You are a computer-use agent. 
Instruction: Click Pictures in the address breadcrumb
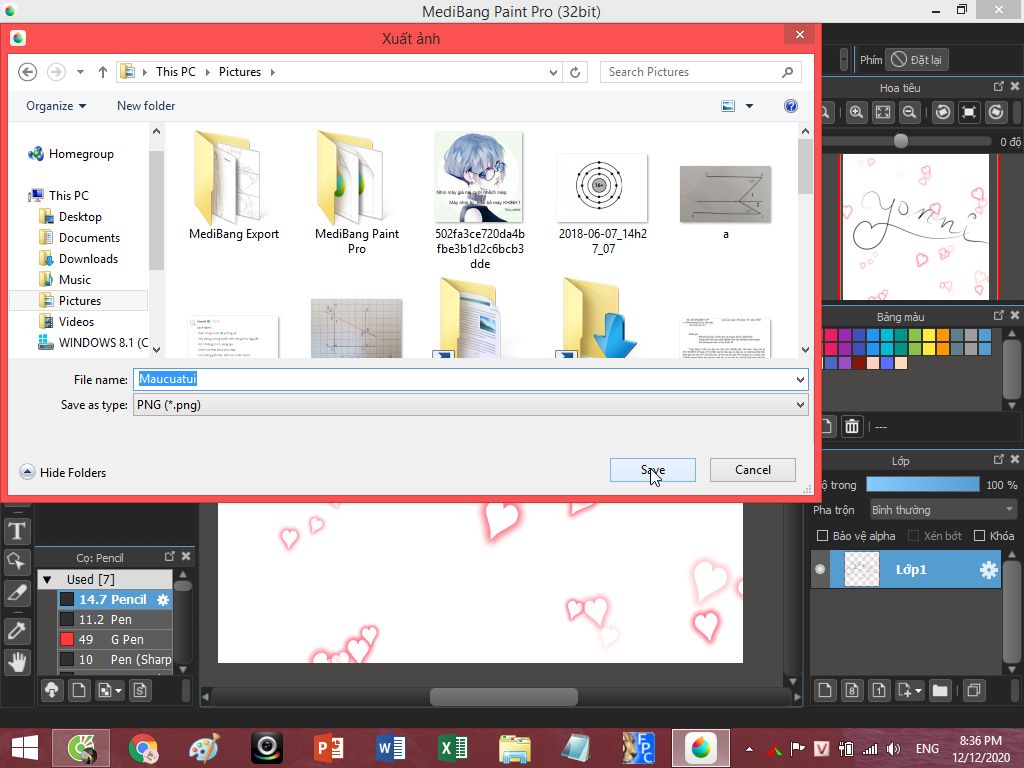(x=240, y=72)
